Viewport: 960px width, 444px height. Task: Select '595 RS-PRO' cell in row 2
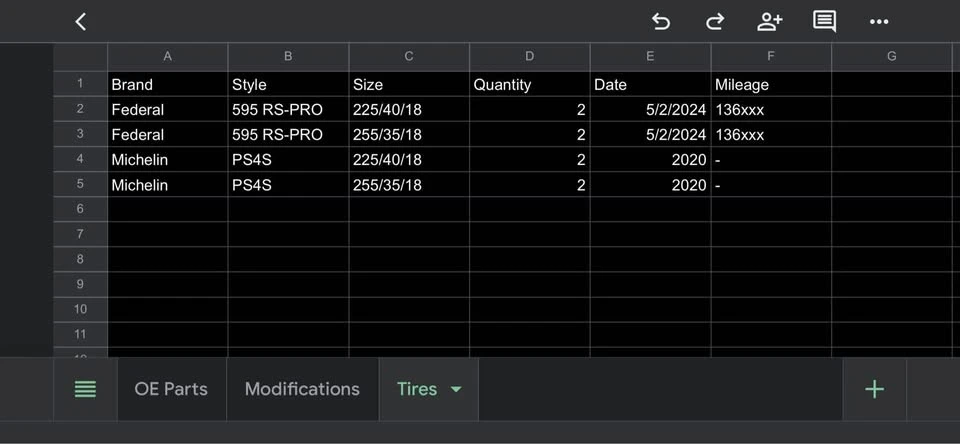pos(288,110)
